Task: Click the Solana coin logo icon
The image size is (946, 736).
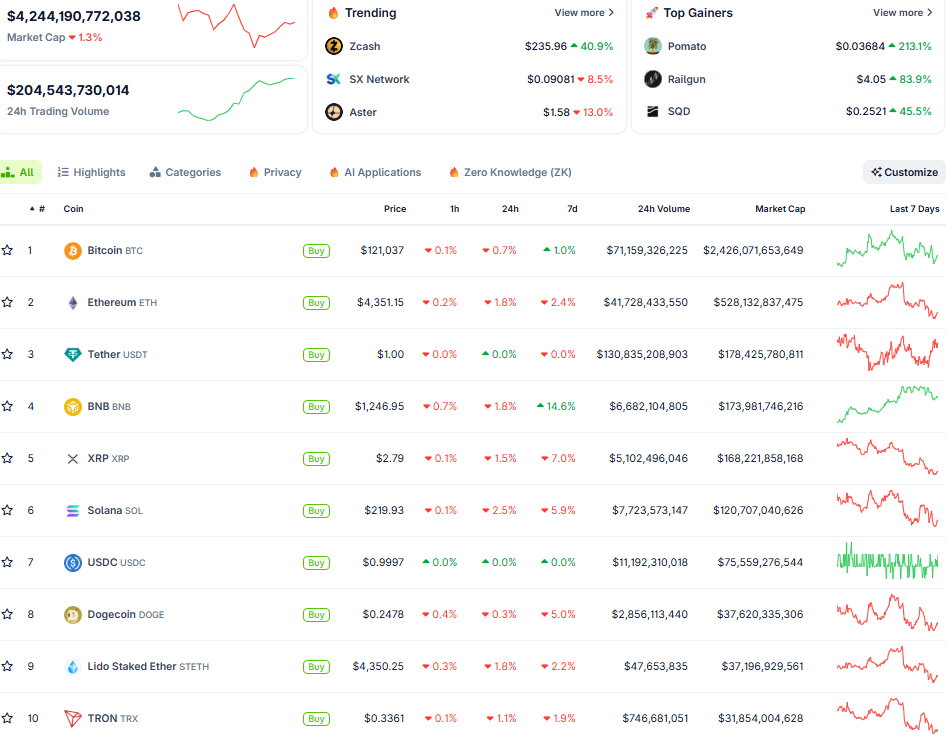Action: point(72,511)
